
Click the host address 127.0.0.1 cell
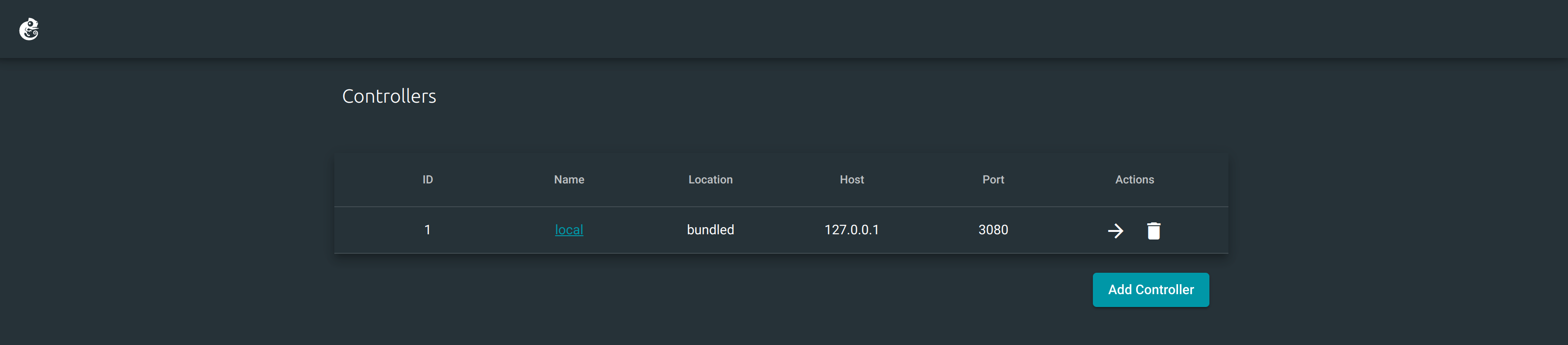[852, 230]
